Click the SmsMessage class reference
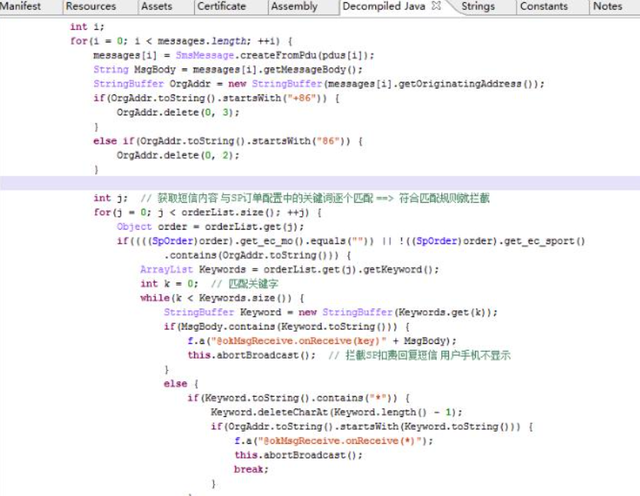The width and height of the screenshot is (640, 496). click(204, 55)
